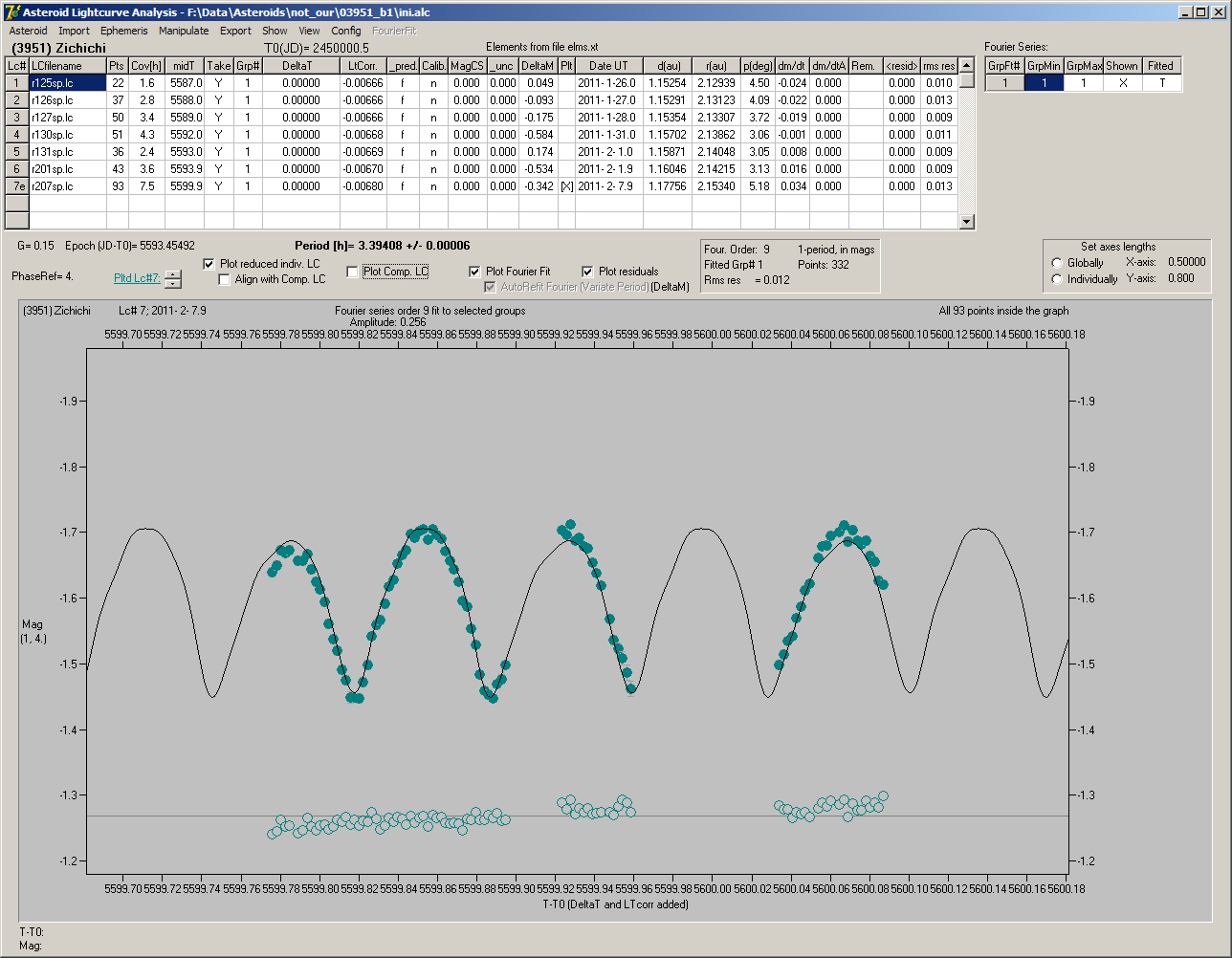
Task: Enable Align with Comp. LC checkbox
Action: (x=225, y=279)
